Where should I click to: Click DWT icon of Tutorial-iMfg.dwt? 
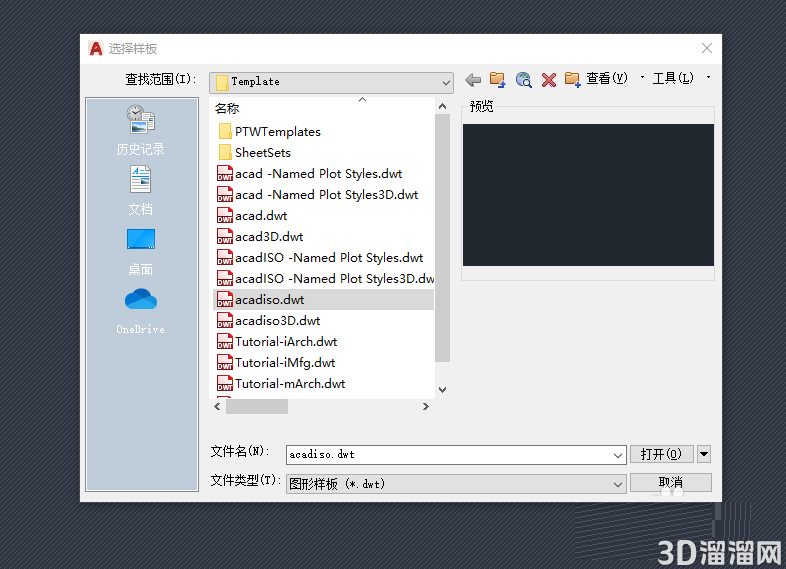[x=225, y=362]
